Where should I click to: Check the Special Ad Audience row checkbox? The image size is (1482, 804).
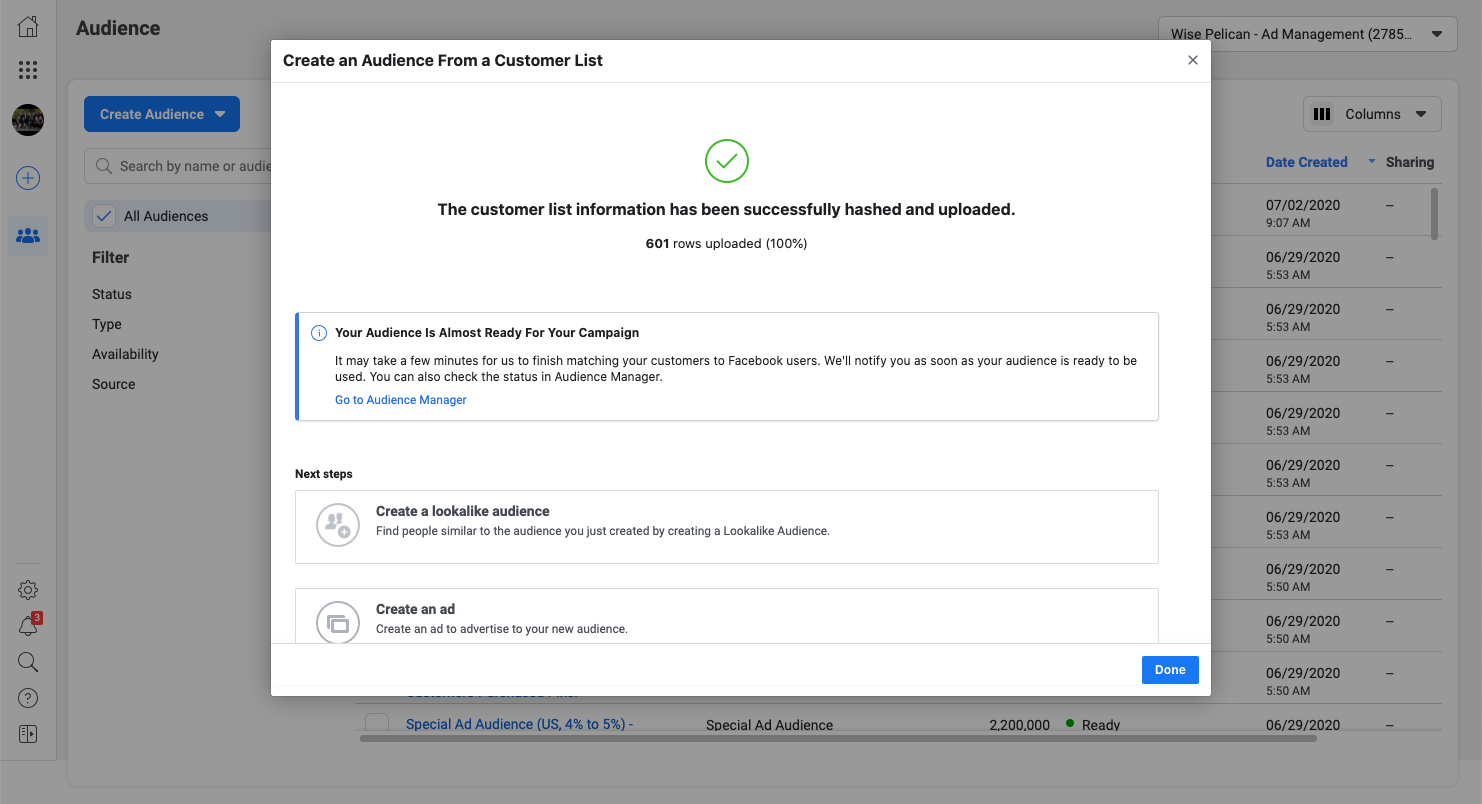pyautogui.click(x=377, y=723)
